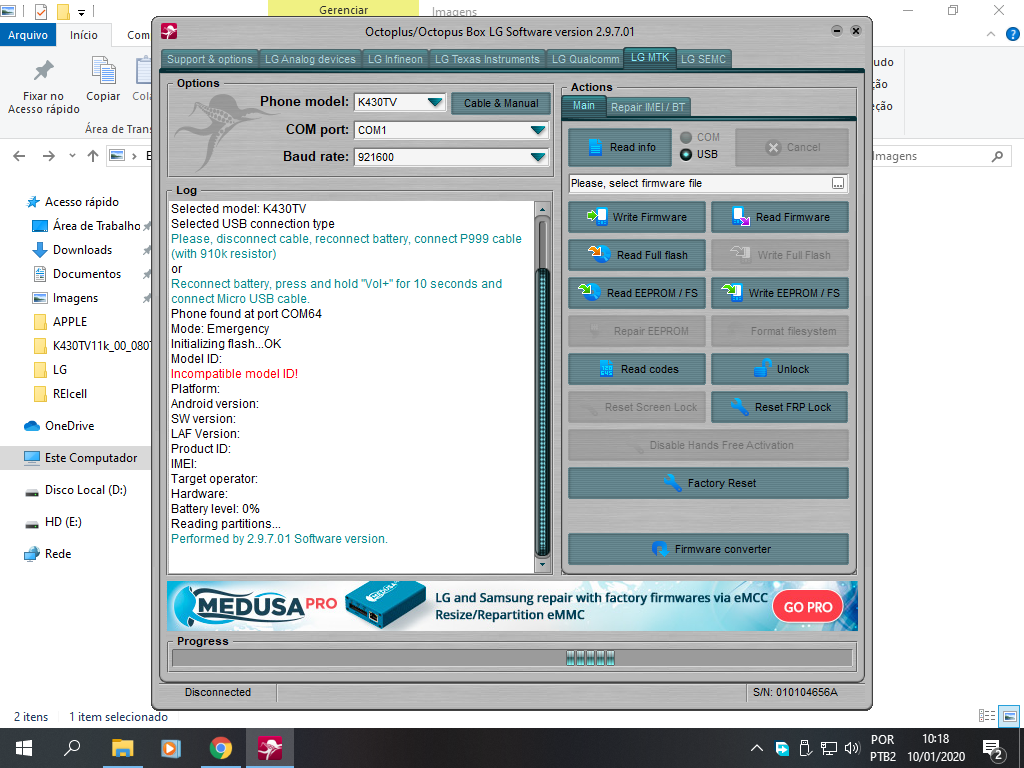Screen dimensions: 1024x768
Task: Click Write Firmware button
Action: click(637, 217)
